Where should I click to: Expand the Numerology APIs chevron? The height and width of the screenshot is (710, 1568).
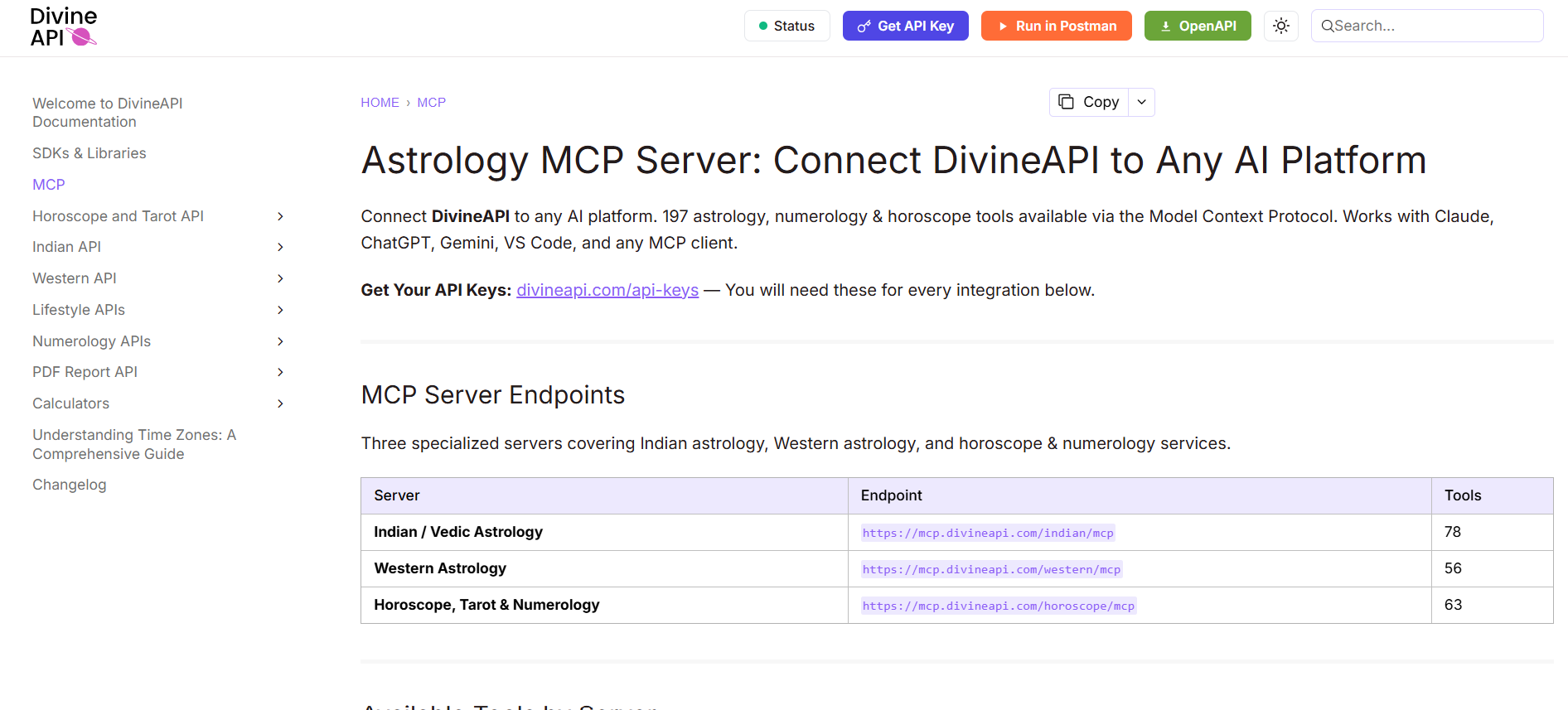[280, 341]
